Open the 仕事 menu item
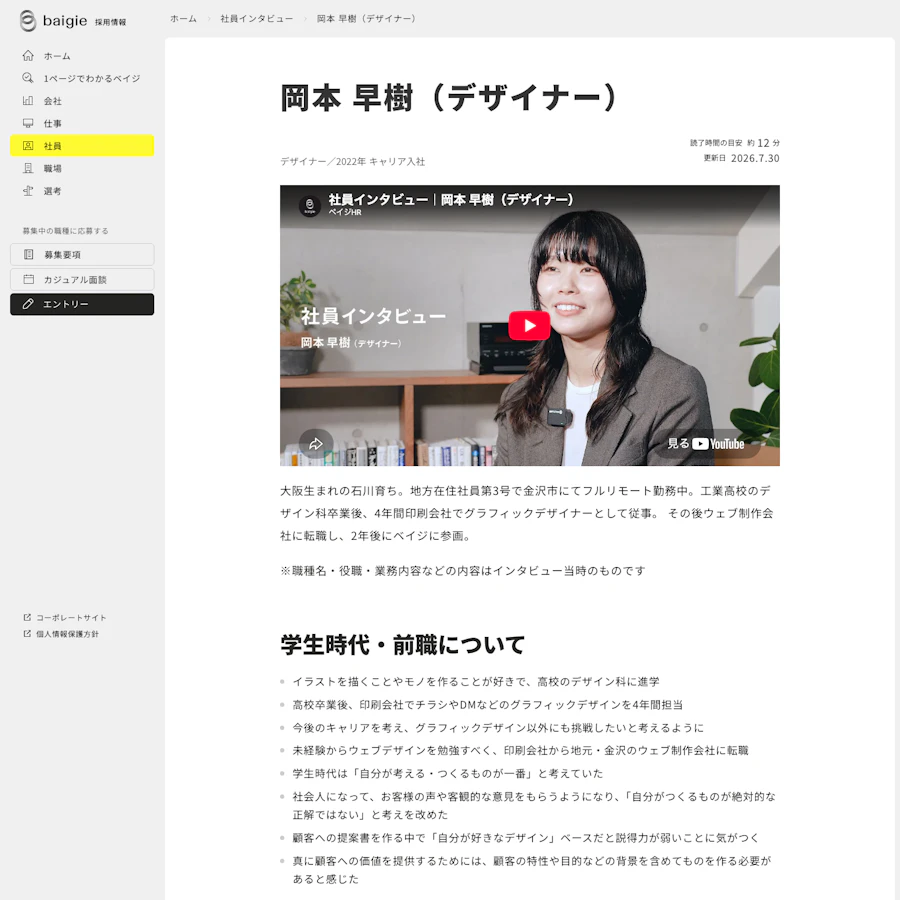Viewport: 900px width, 900px height. pos(82,123)
